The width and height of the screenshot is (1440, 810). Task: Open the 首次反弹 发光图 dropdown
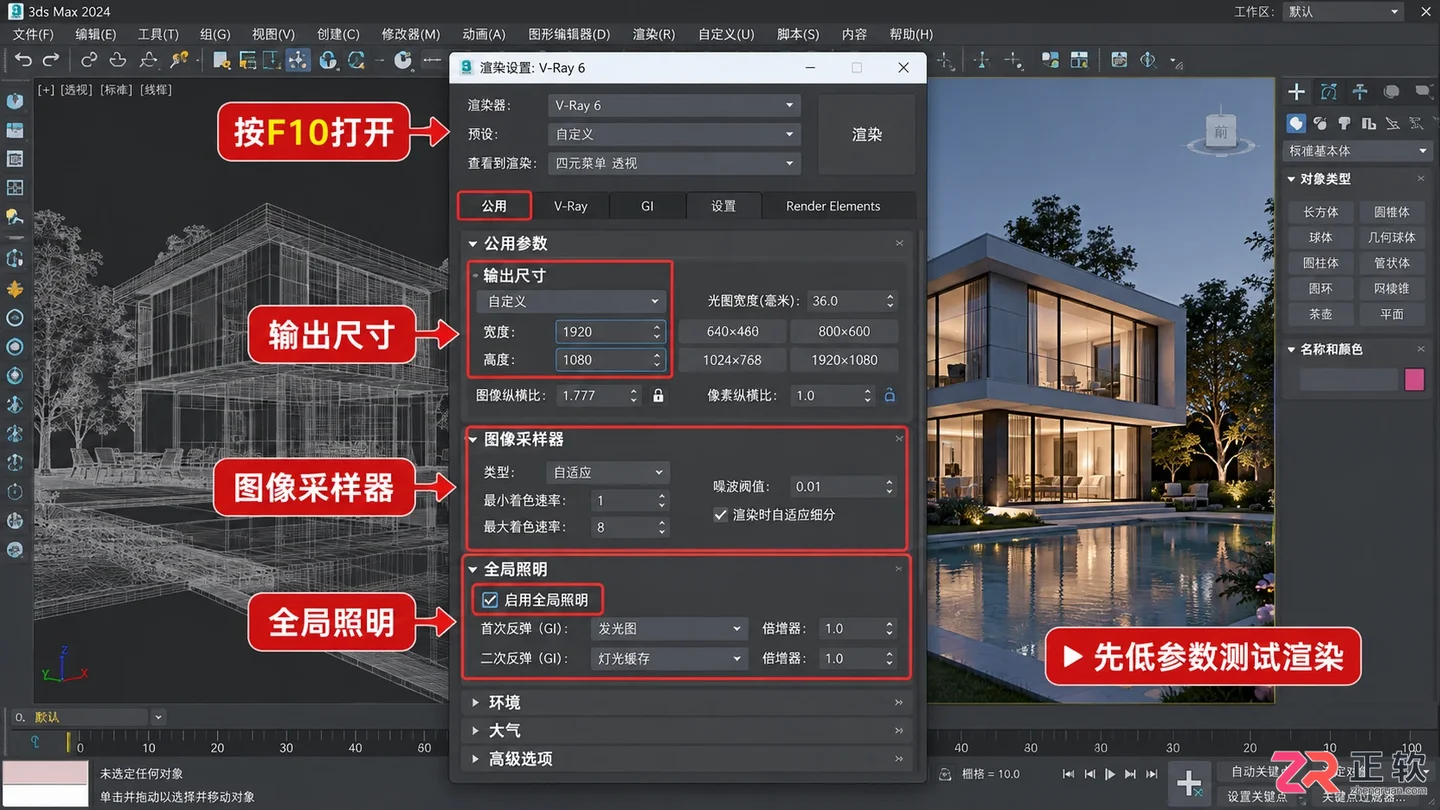(x=669, y=629)
